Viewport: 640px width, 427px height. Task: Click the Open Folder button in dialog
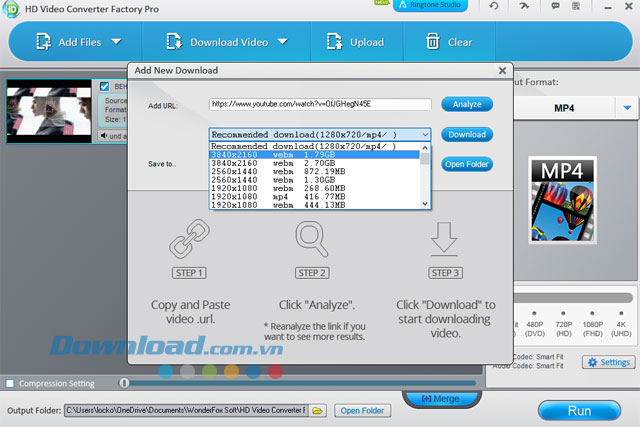(x=467, y=164)
